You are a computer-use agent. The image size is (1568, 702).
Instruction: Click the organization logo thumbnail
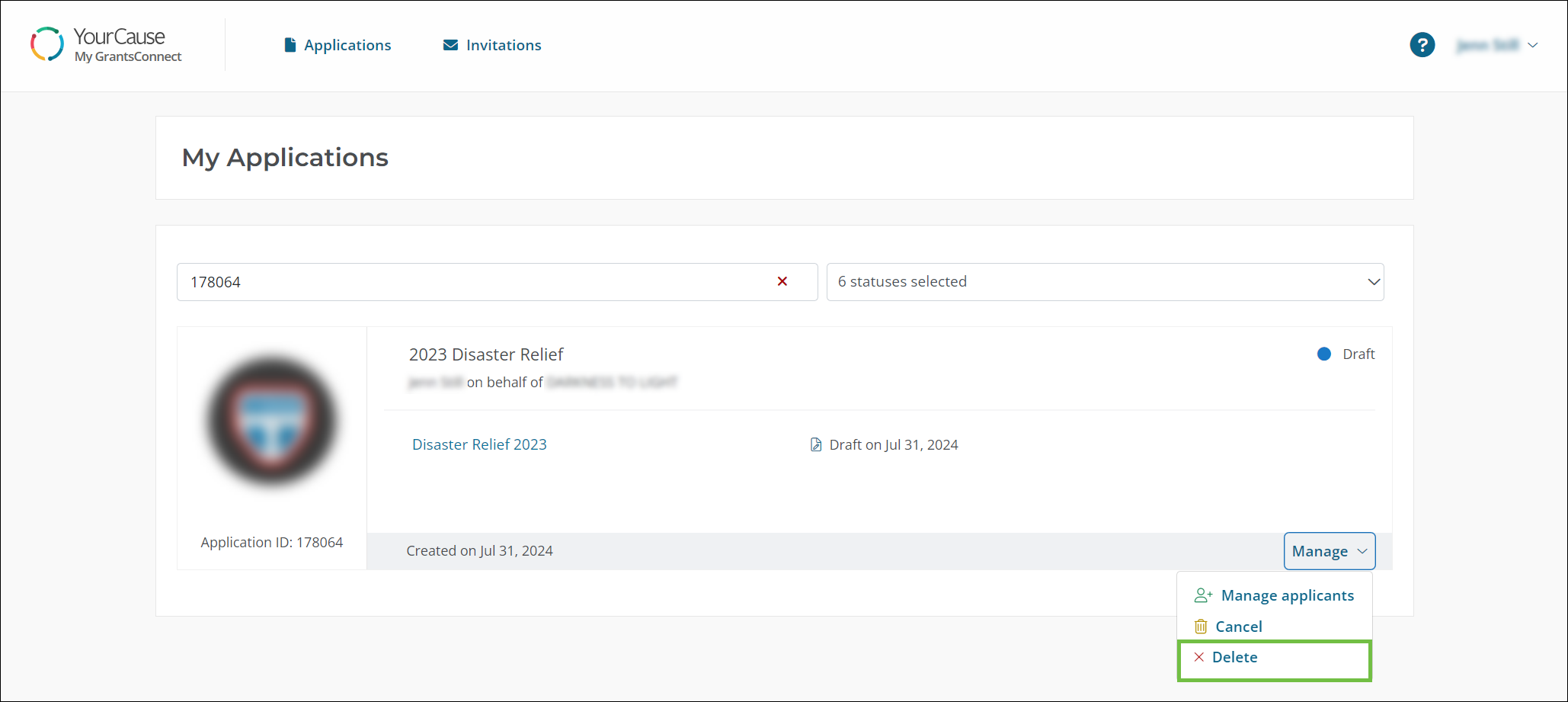coord(272,420)
